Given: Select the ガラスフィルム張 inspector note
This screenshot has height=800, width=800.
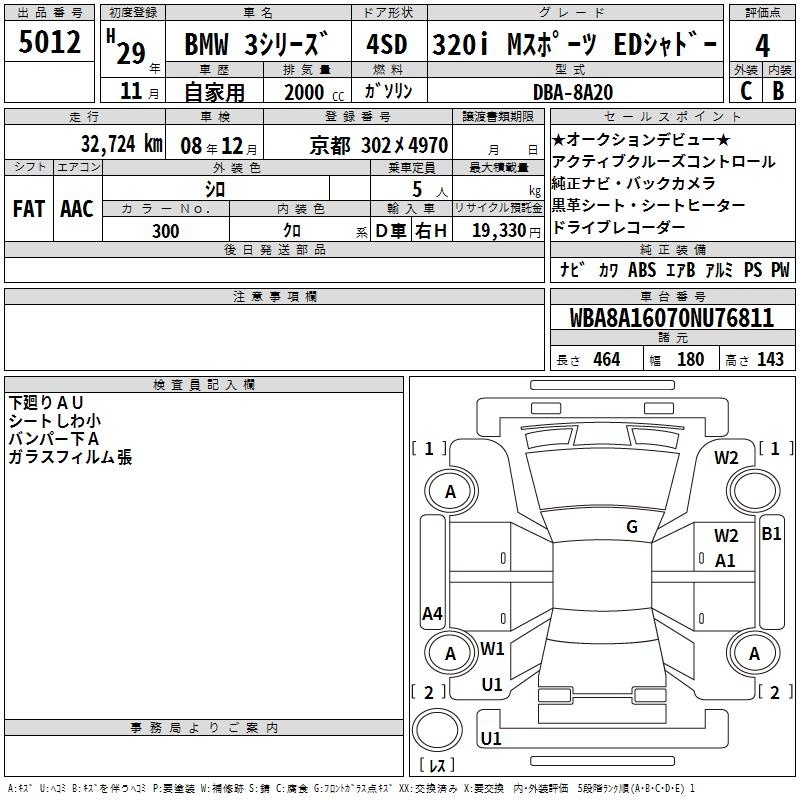Looking at the screenshot, I should coord(70,457).
